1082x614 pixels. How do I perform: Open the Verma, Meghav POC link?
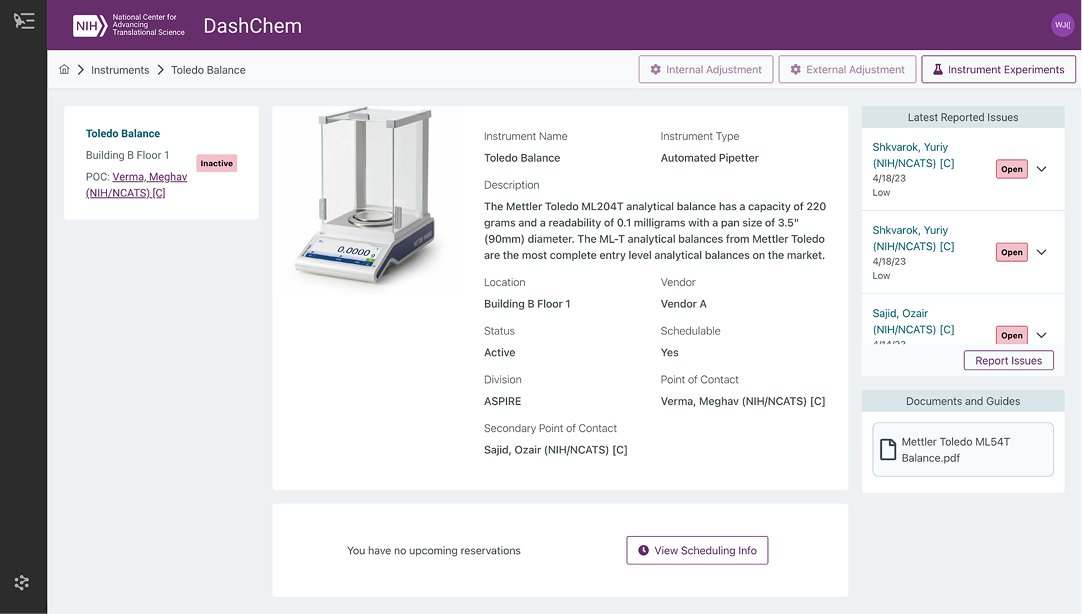click(x=138, y=185)
